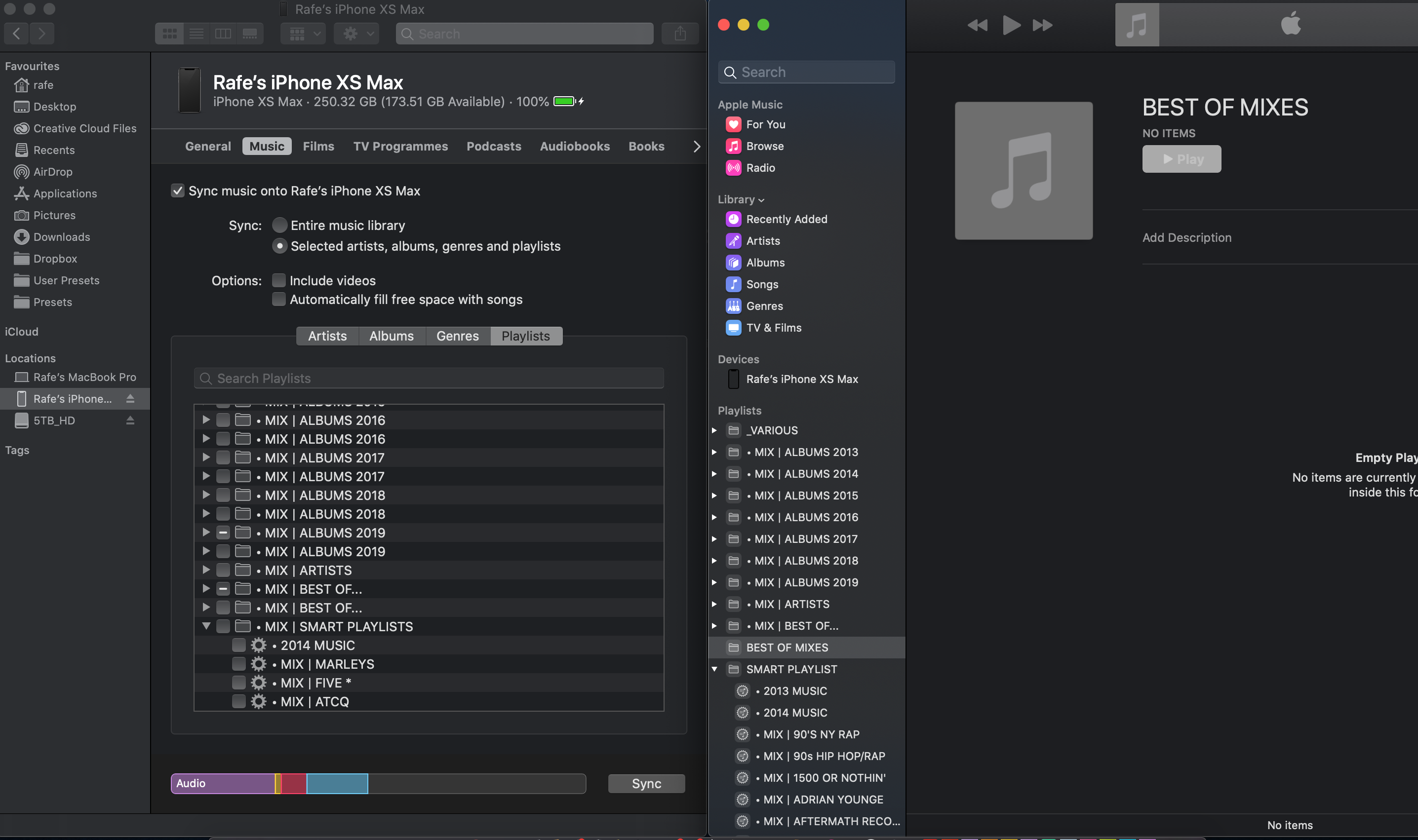Show more device tabs chevron

pyautogui.click(x=697, y=147)
